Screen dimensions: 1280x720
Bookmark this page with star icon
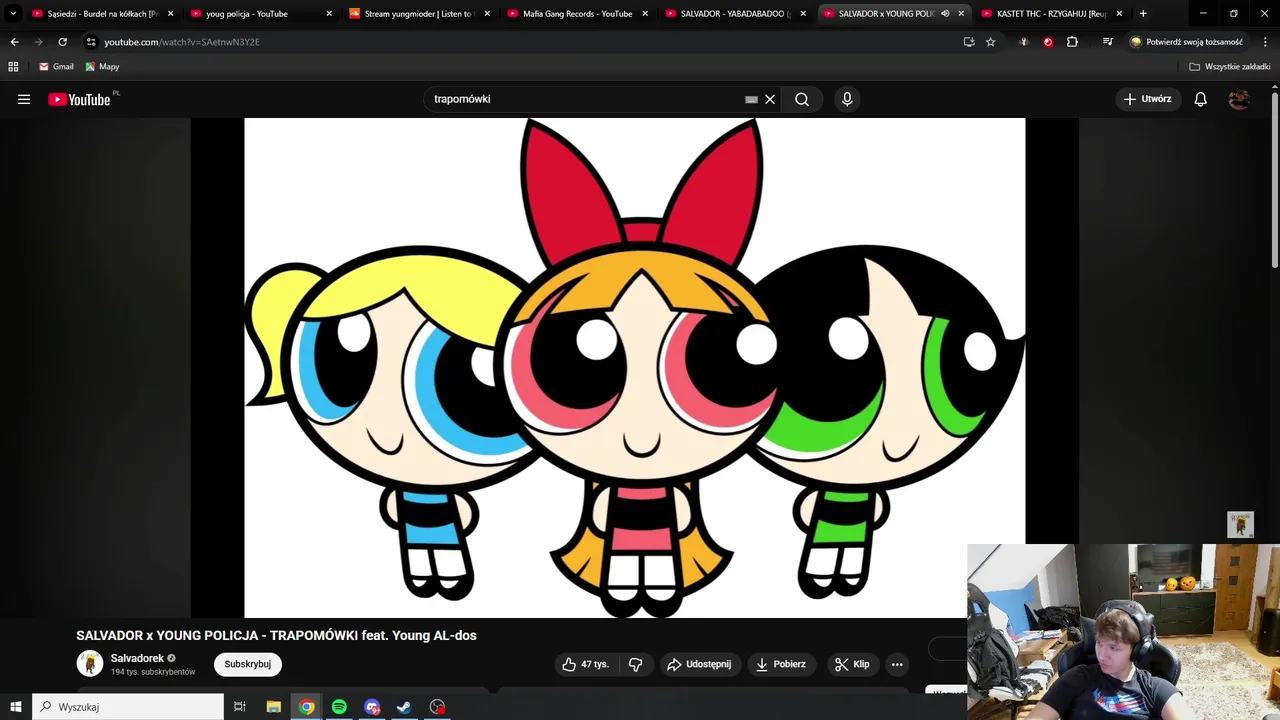coord(990,42)
